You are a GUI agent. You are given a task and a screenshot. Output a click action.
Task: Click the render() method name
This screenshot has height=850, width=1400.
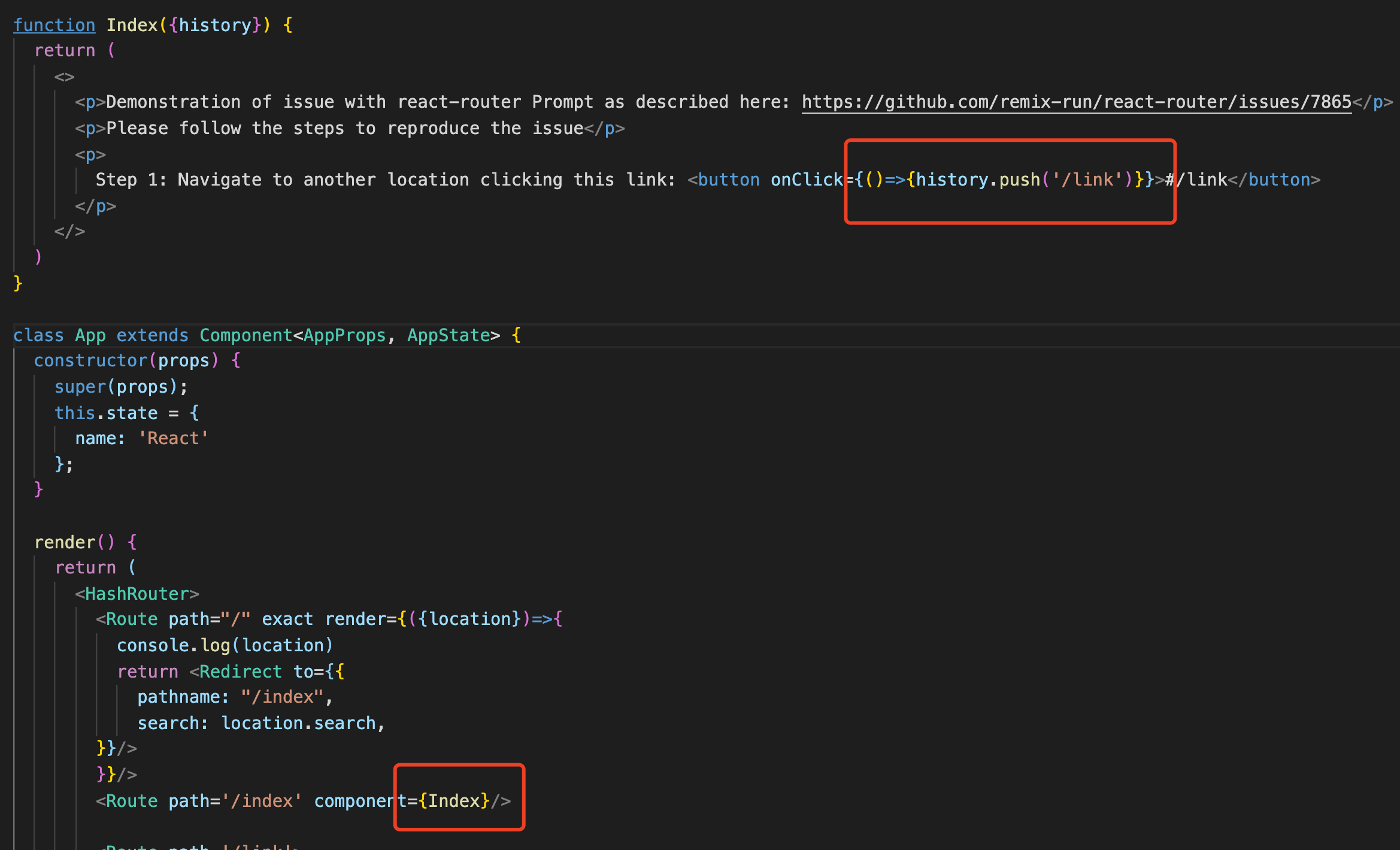65,542
